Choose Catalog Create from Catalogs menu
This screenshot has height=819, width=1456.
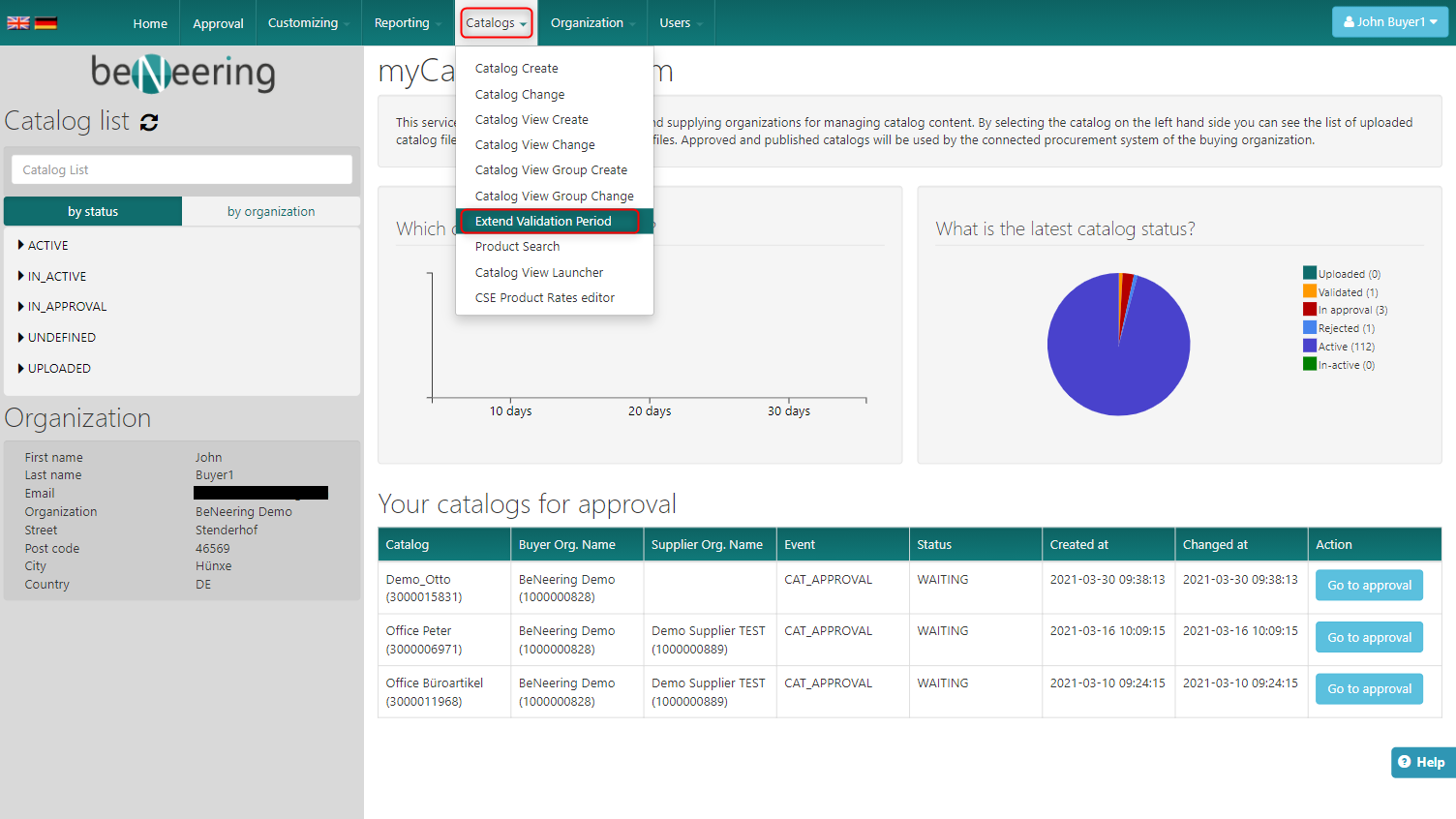tap(516, 69)
